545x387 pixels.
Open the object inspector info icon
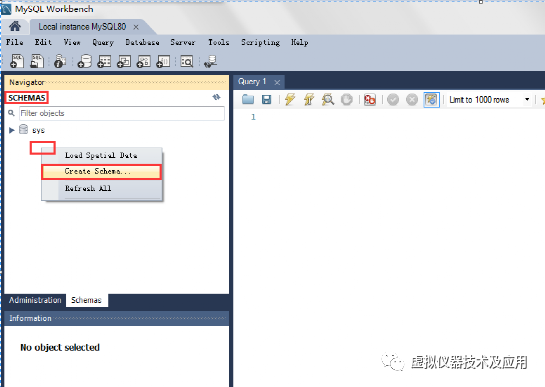click(60, 61)
